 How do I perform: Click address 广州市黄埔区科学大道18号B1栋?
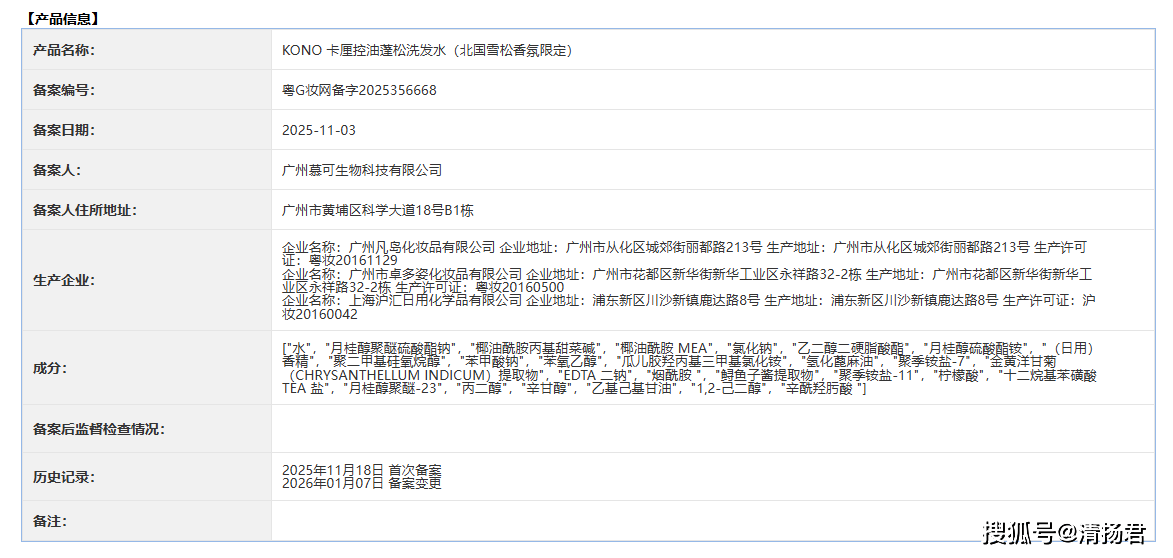pyautogui.click(x=378, y=211)
